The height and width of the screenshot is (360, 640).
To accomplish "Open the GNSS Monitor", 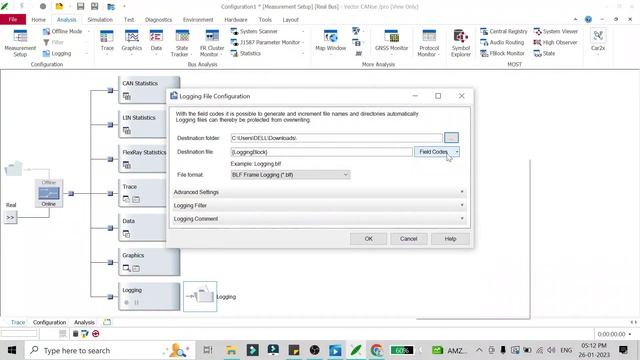I will click(391, 40).
